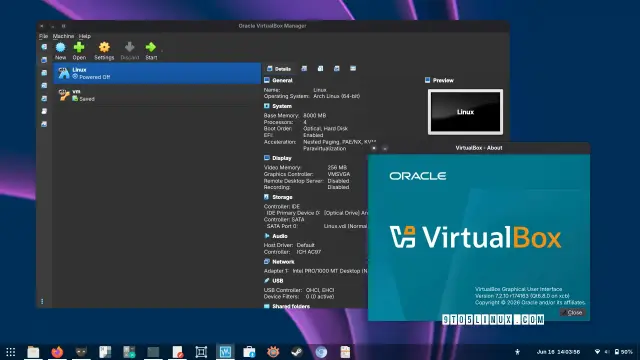Click the Arch Linux VM OS icon
This screenshot has width=640, height=360.
[64, 73]
